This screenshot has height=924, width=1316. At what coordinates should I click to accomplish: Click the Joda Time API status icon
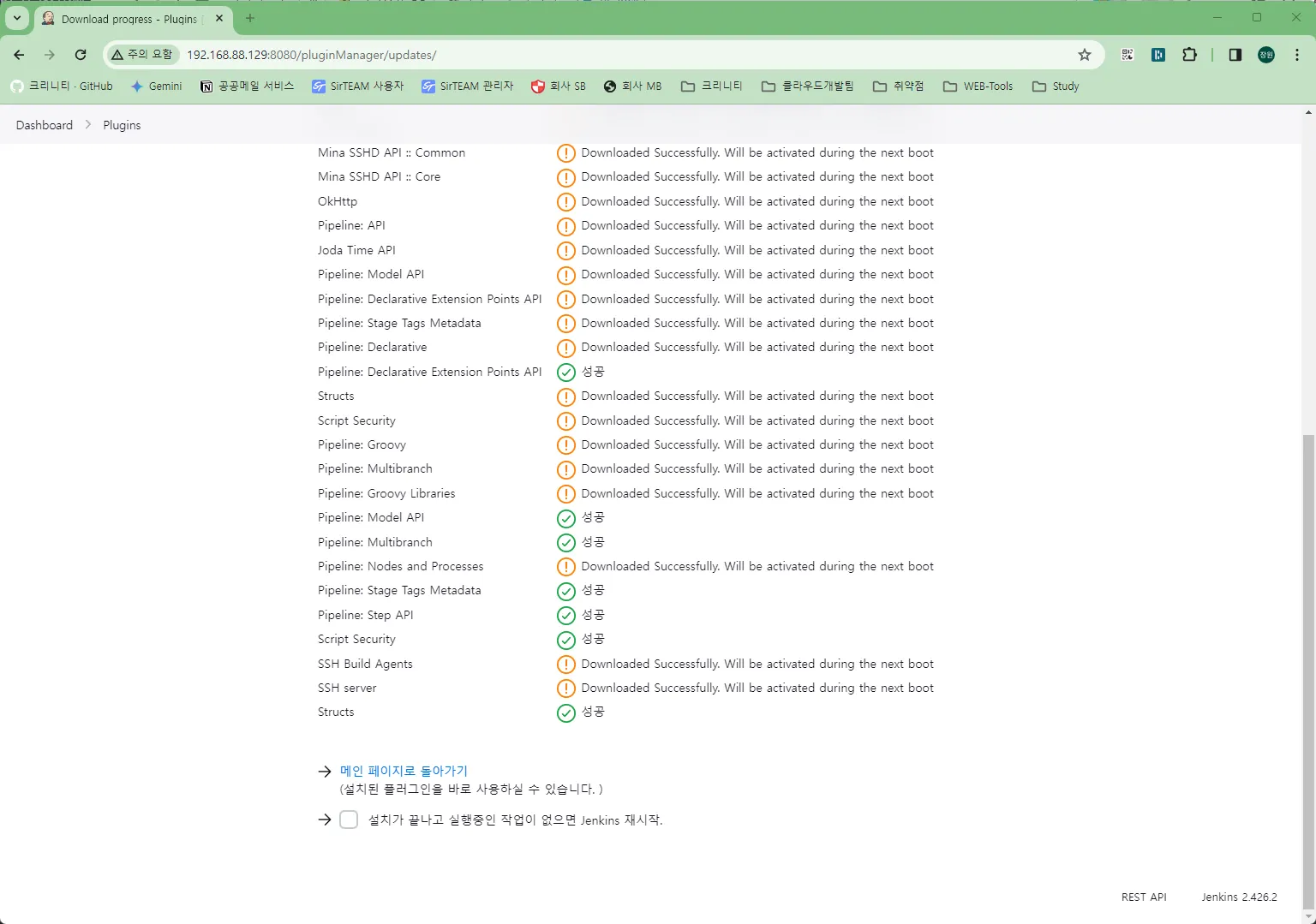tap(565, 251)
